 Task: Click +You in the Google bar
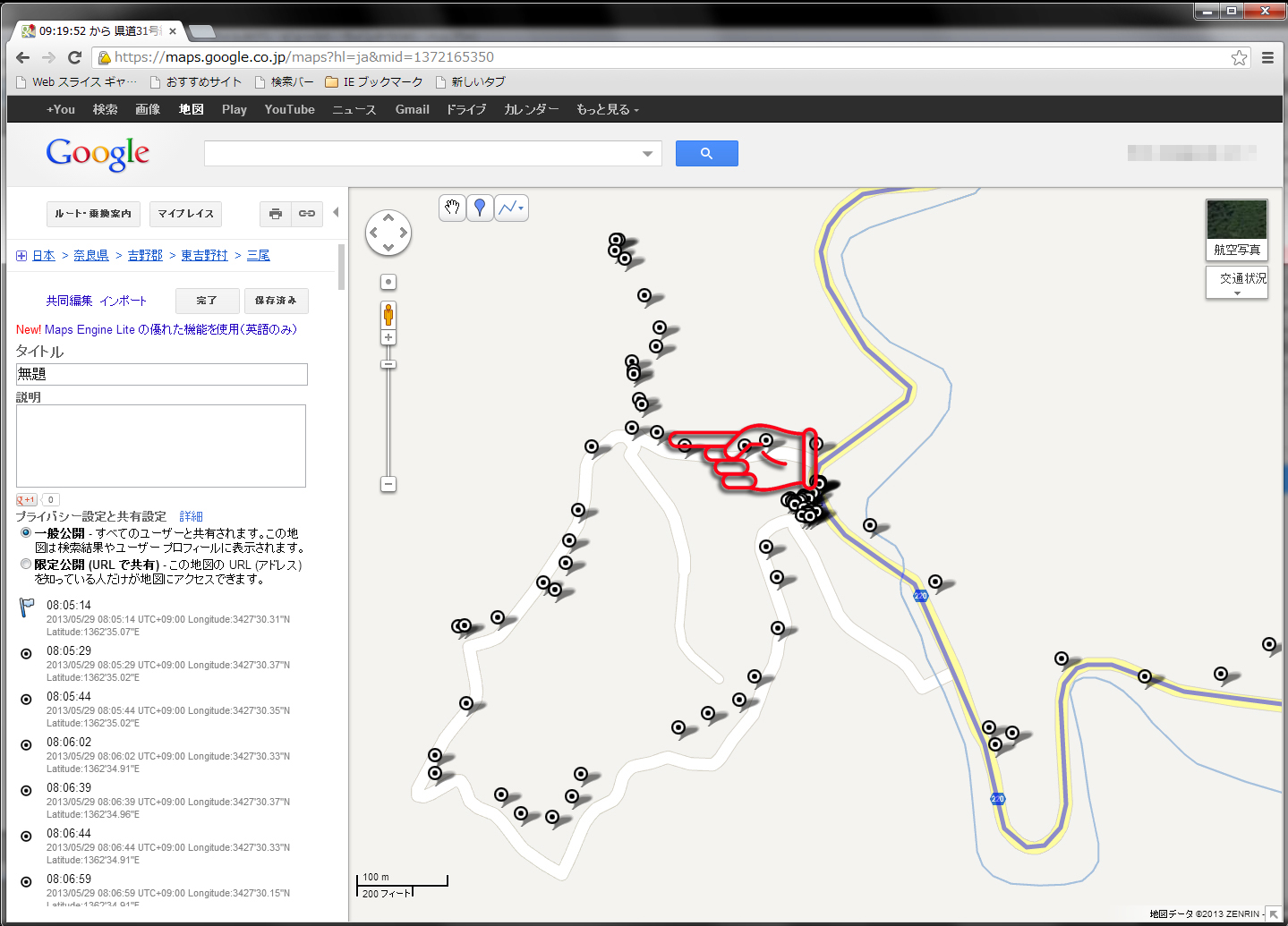click(x=61, y=109)
